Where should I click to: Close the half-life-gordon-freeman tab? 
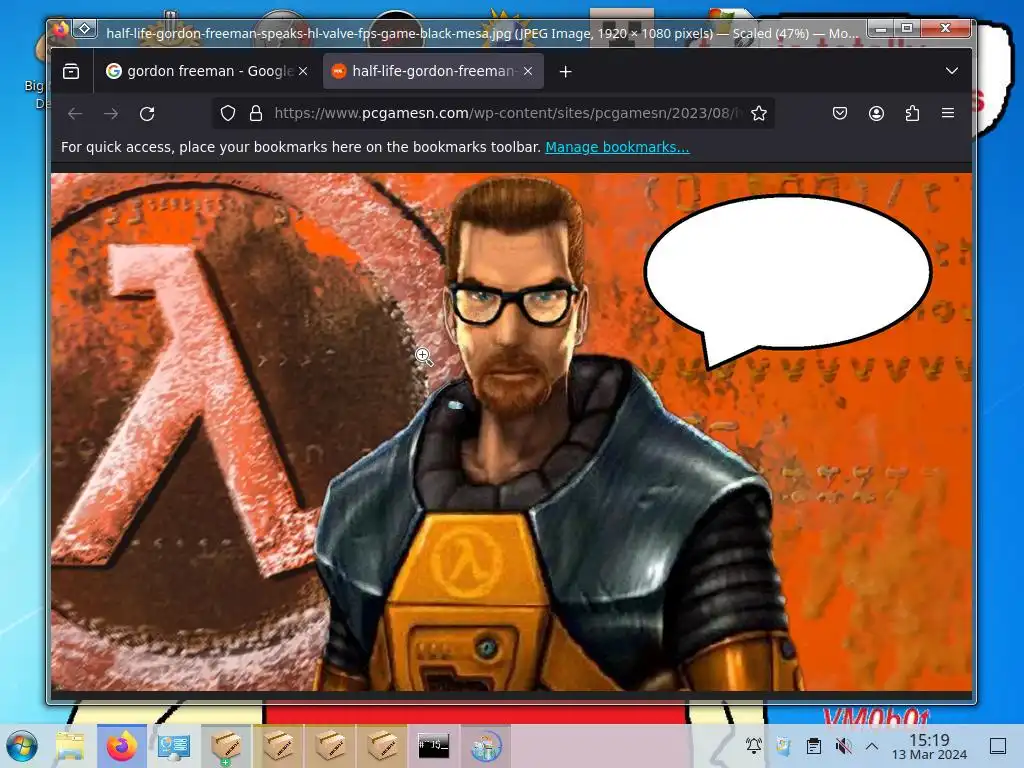528,71
